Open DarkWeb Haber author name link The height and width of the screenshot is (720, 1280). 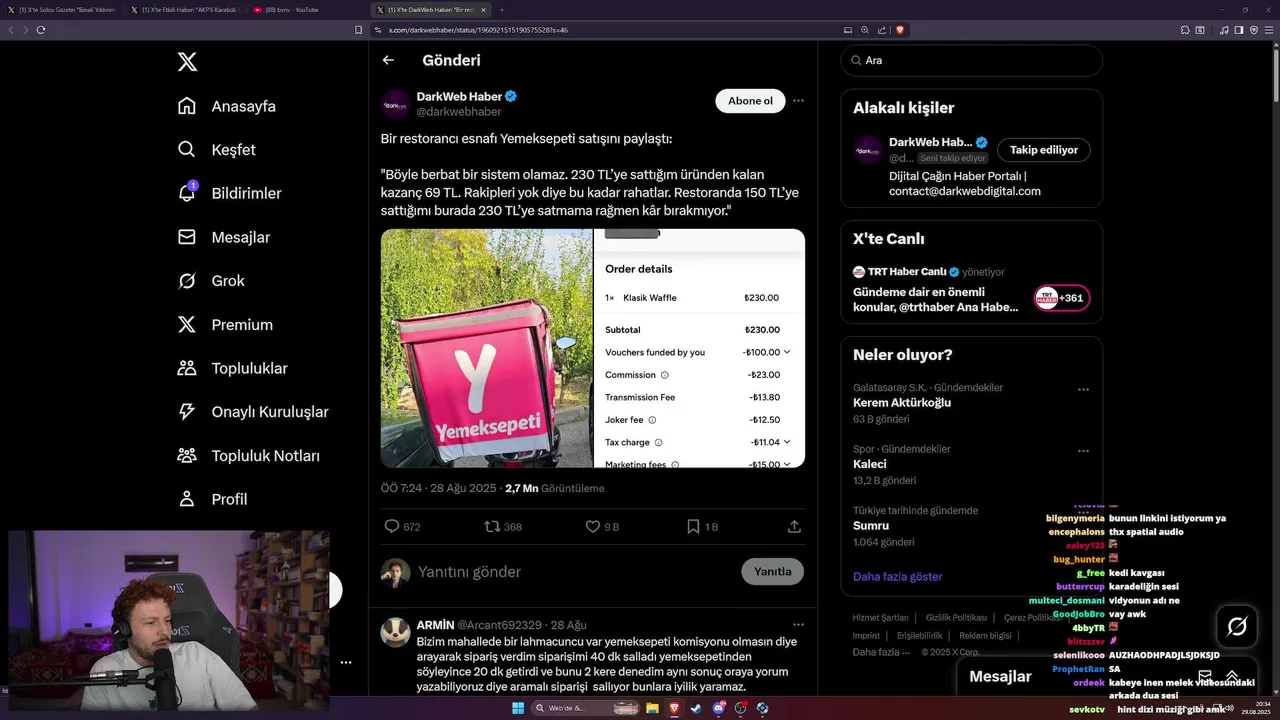[x=459, y=97]
